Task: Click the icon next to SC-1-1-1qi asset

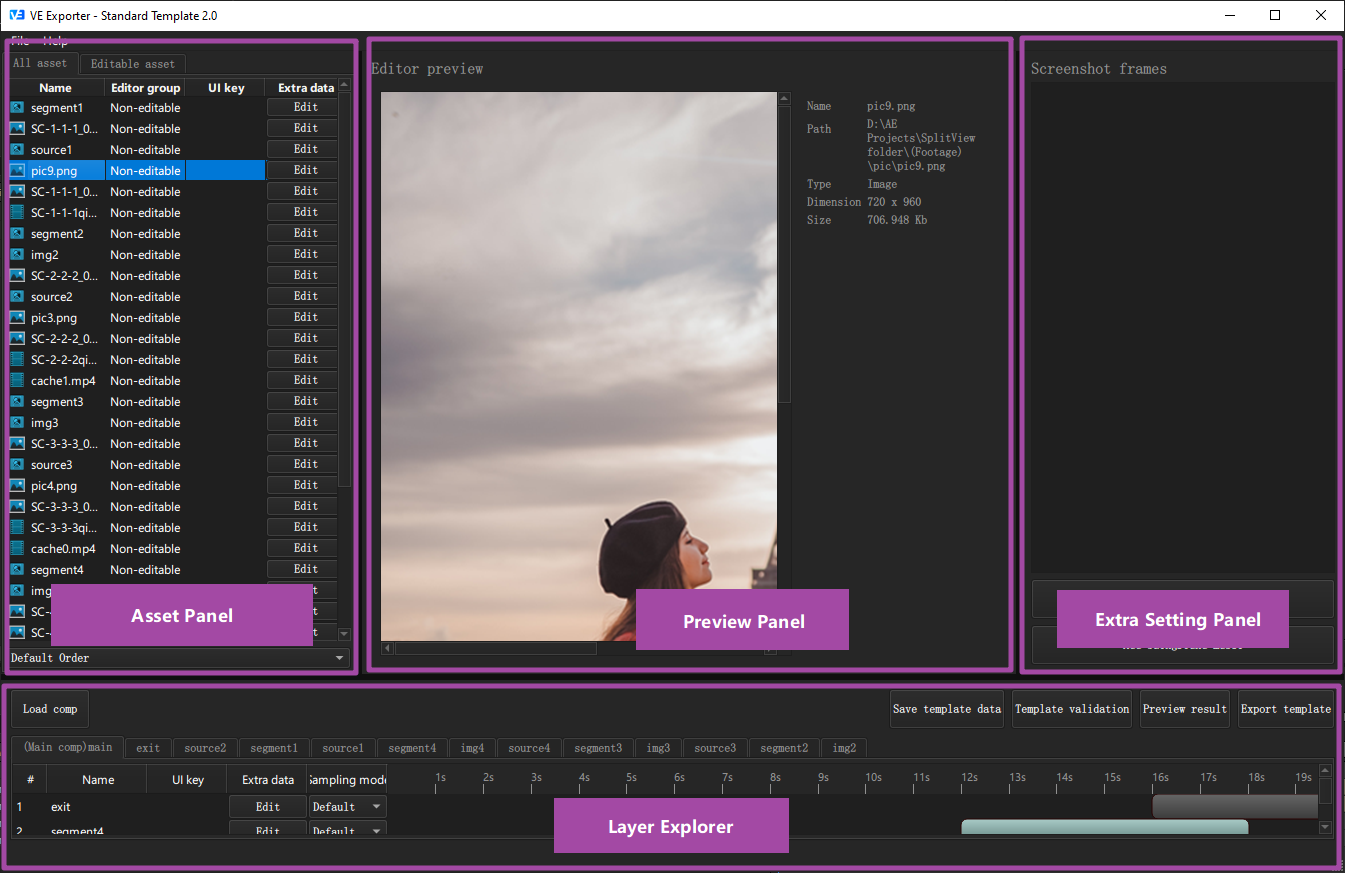Action: pyautogui.click(x=16, y=212)
